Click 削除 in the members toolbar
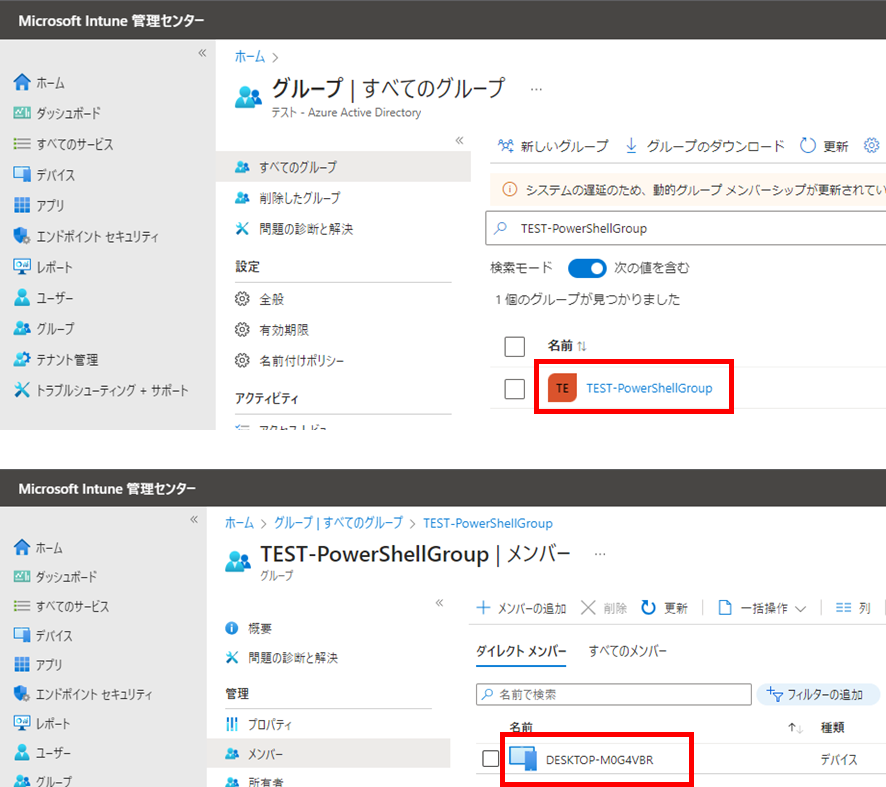The height and width of the screenshot is (787, 886). pyautogui.click(x=604, y=608)
